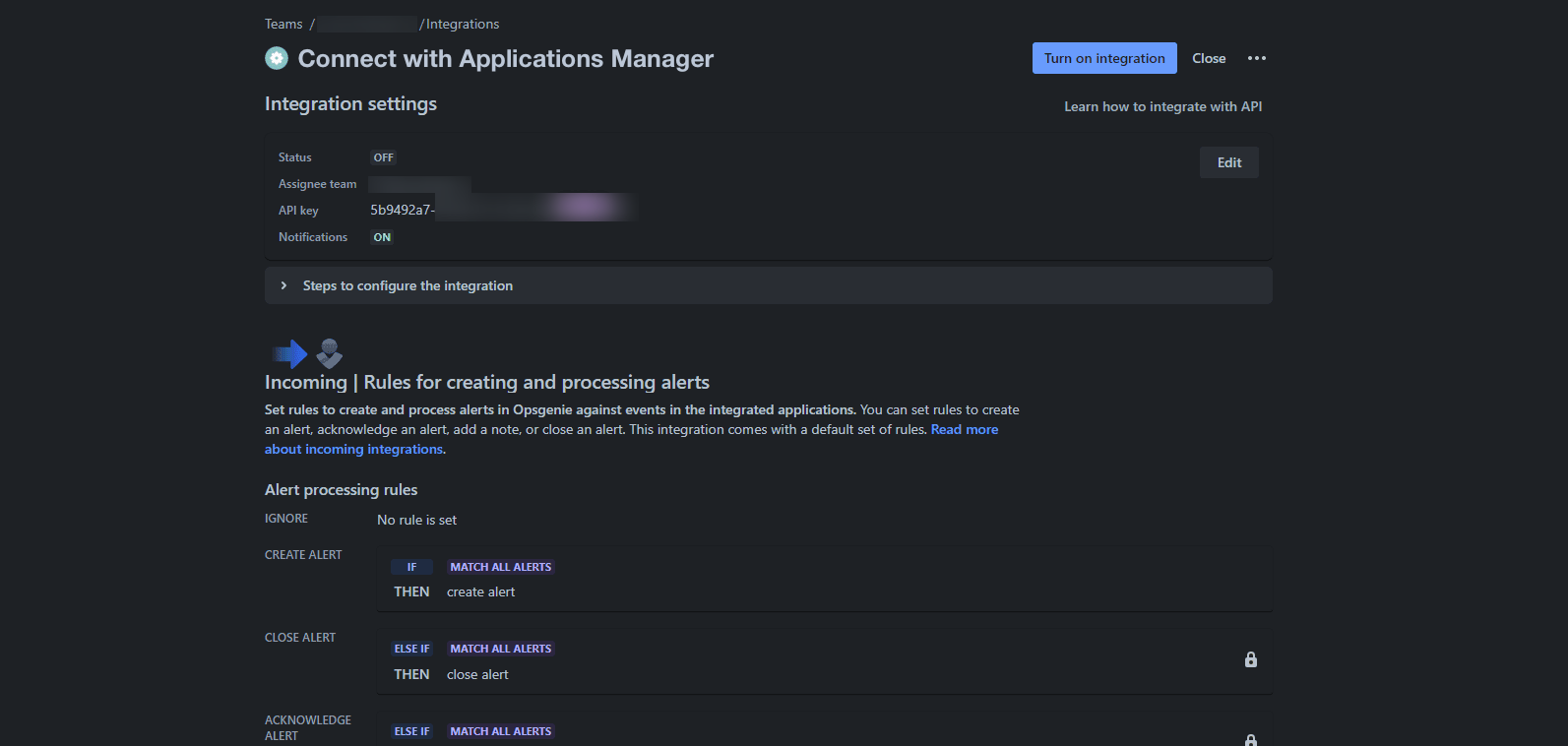The image size is (1568, 746).
Task: Open Read more about incoming integrations link
Action: [x=631, y=439]
